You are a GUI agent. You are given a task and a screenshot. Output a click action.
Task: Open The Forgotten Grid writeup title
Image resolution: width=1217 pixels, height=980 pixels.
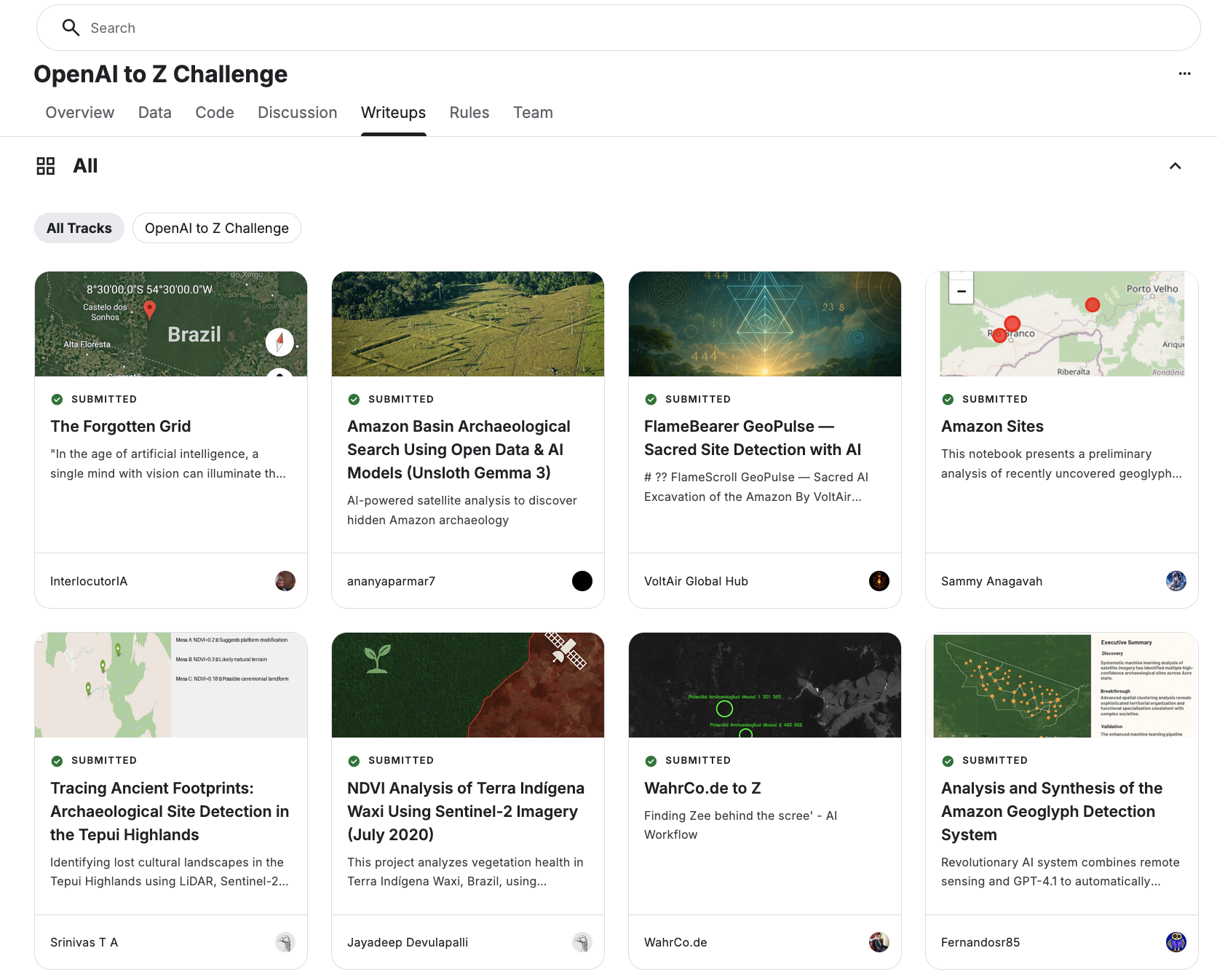click(x=121, y=427)
